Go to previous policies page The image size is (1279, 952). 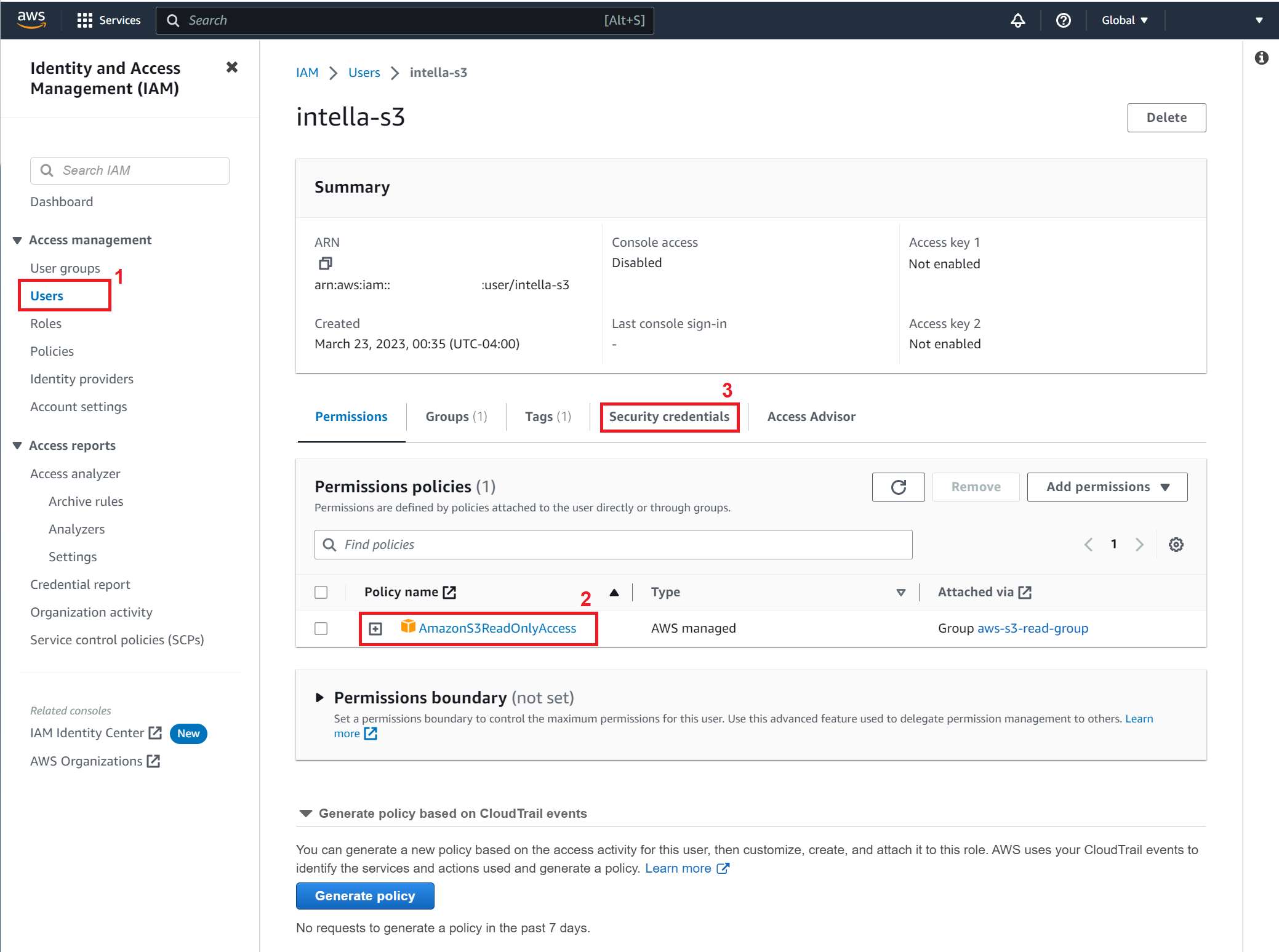coord(1088,545)
